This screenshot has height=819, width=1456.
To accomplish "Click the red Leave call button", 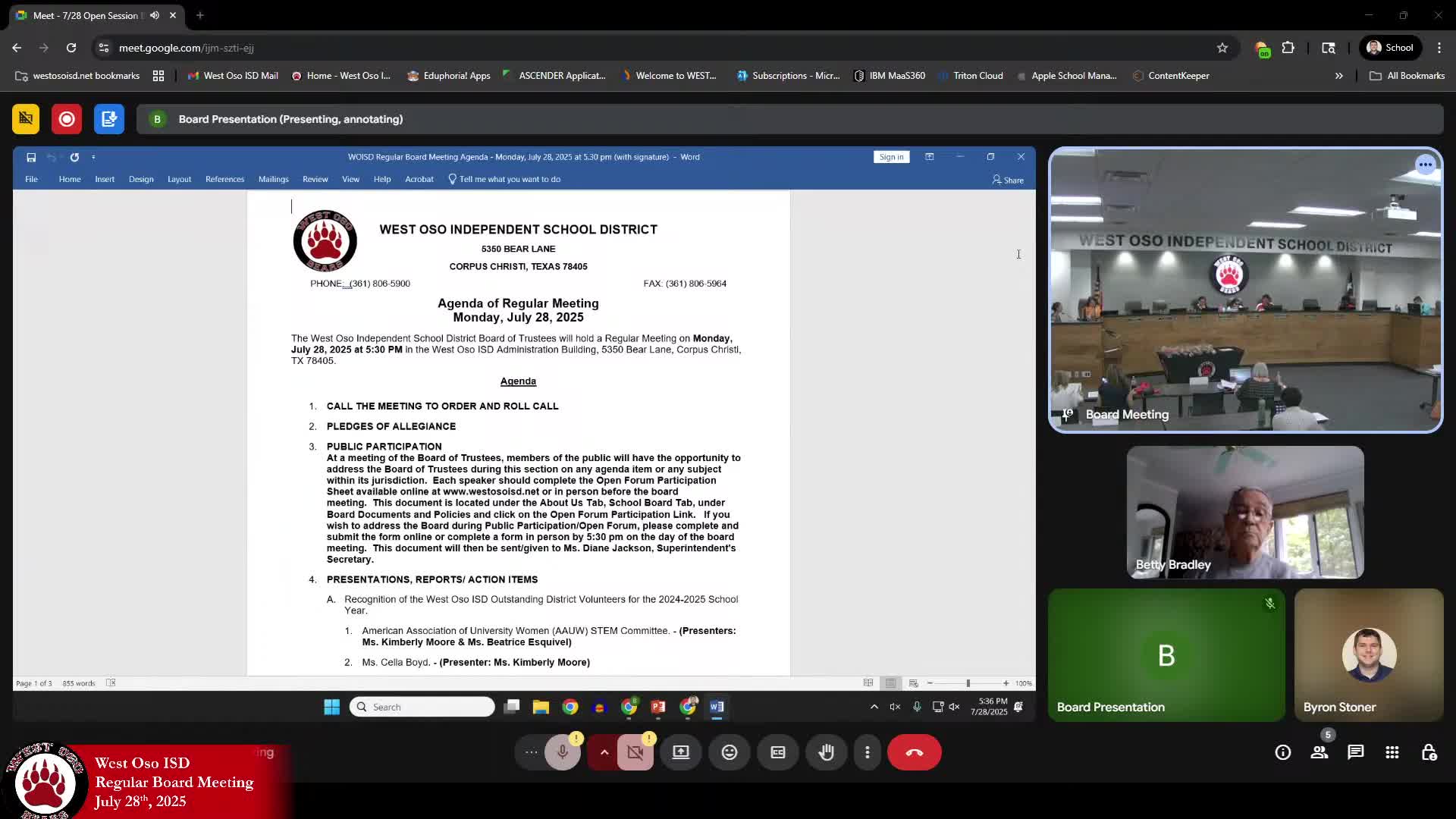I will coord(915,752).
